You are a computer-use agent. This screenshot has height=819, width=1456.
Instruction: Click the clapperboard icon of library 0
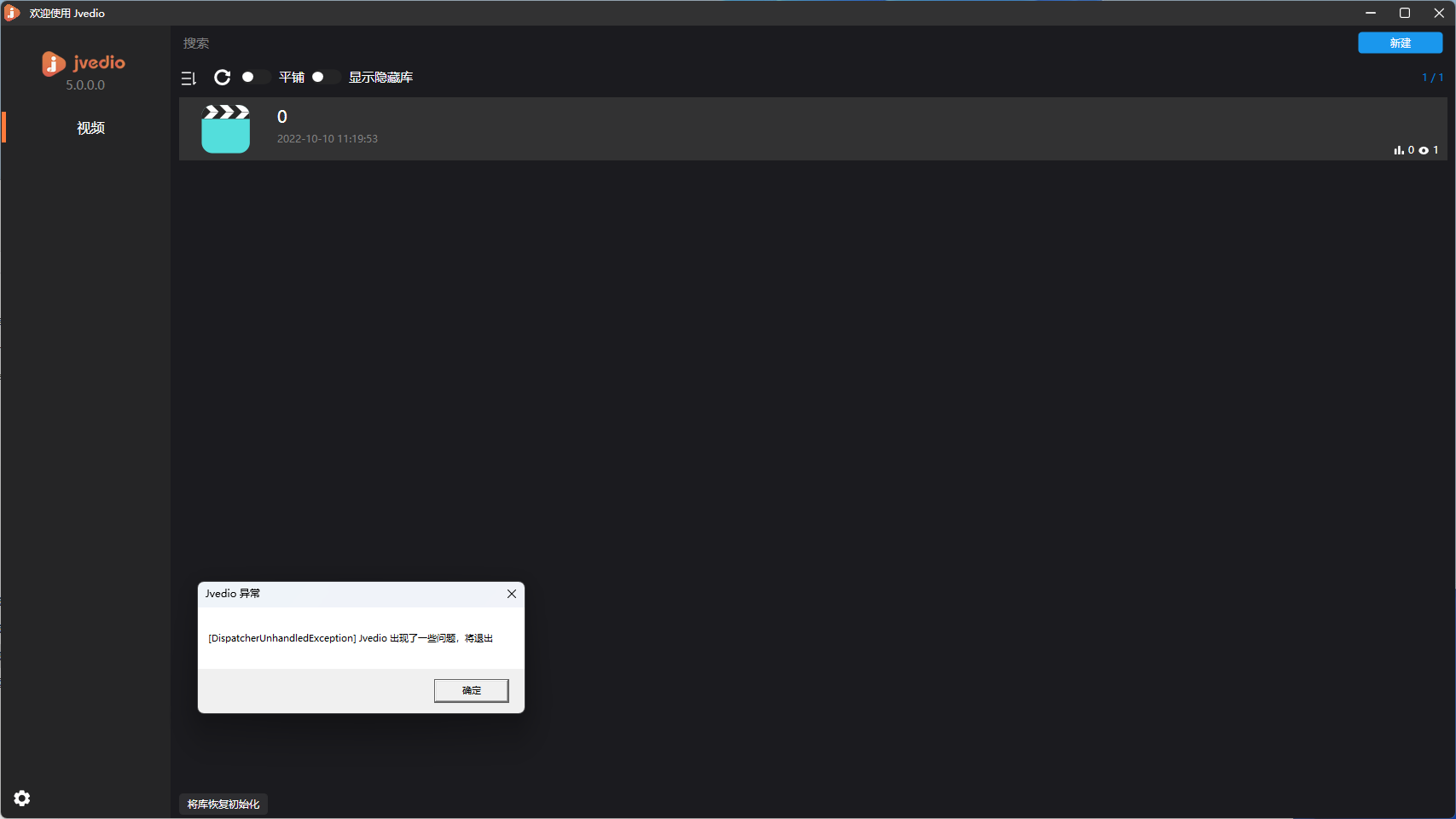225,128
